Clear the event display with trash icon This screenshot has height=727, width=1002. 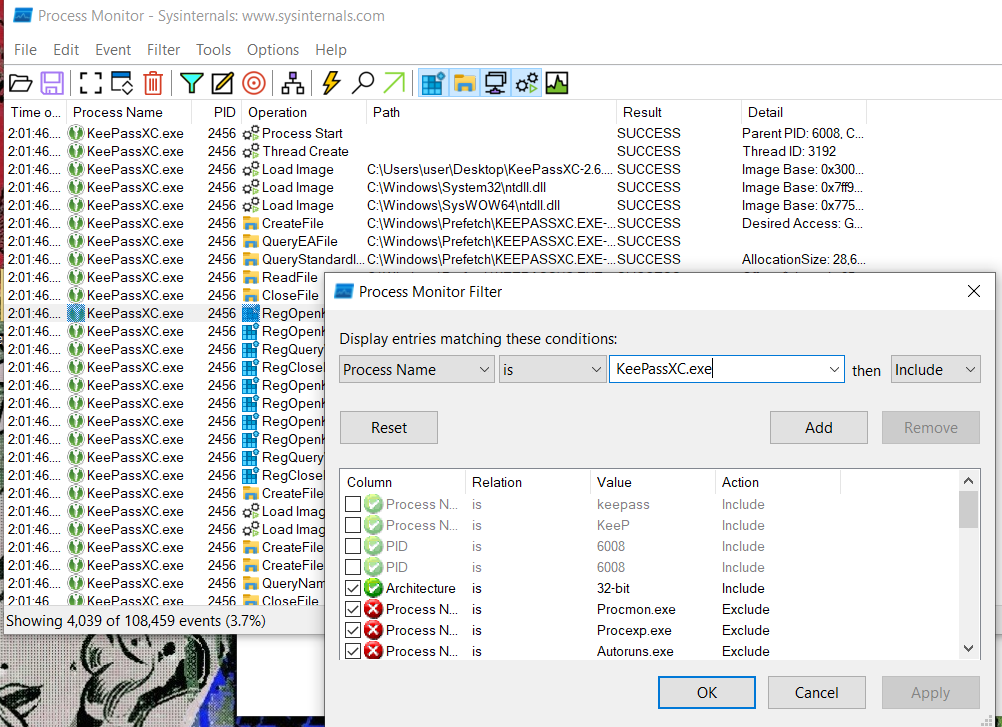pos(152,83)
